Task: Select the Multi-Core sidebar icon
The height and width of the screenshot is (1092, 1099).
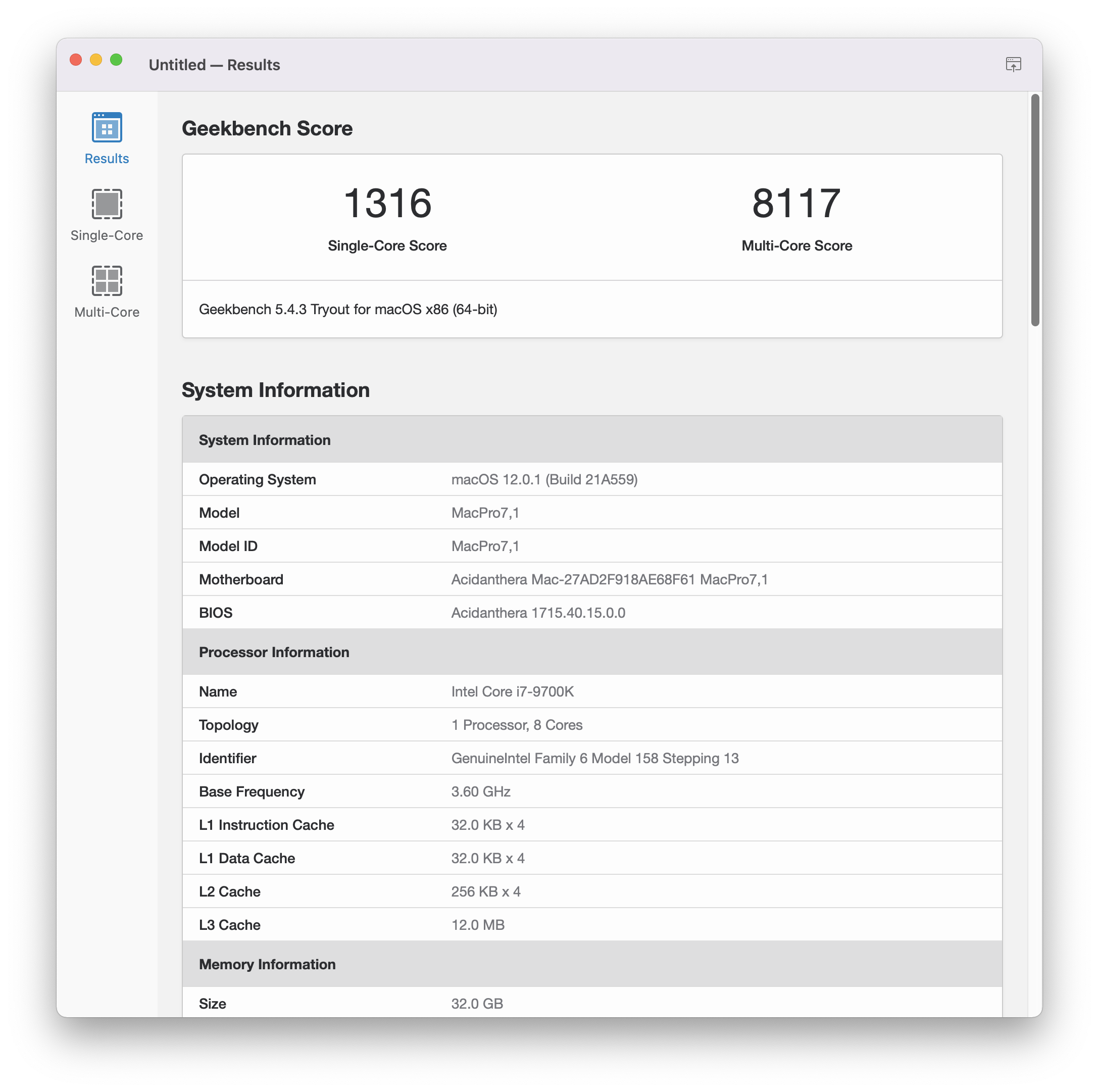Action: tap(107, 280)
